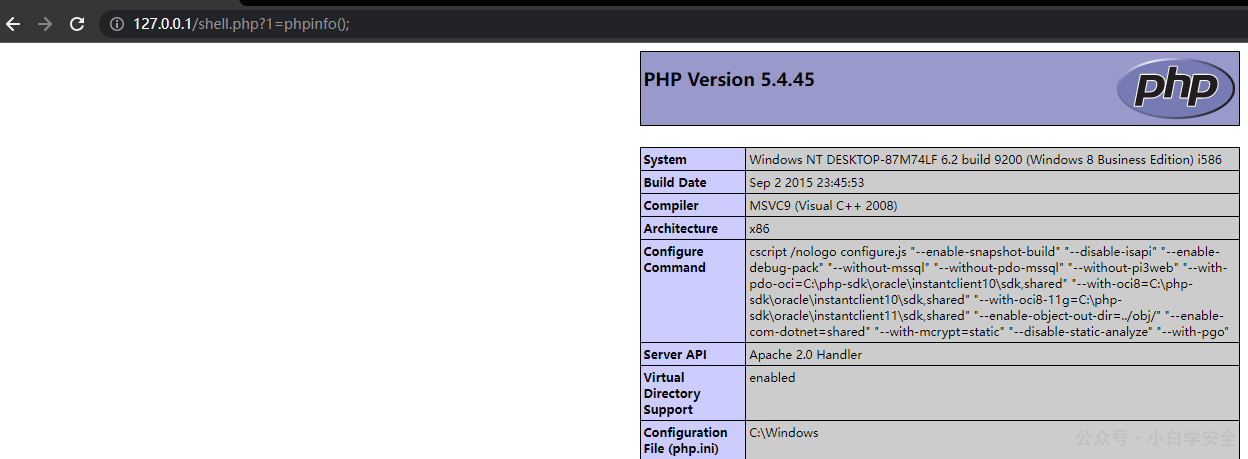Click the browser forward arrow
This screenshot has width=1248, height=459.
[x=45, y=24]
